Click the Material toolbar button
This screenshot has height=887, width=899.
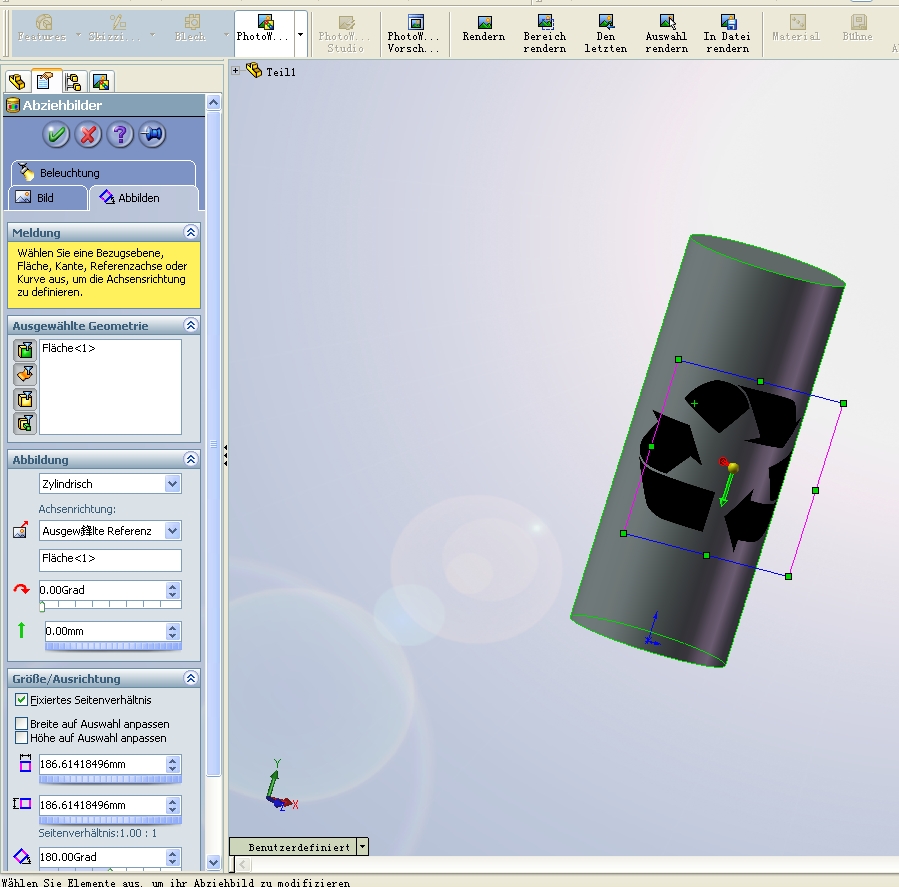coord(796,30)
